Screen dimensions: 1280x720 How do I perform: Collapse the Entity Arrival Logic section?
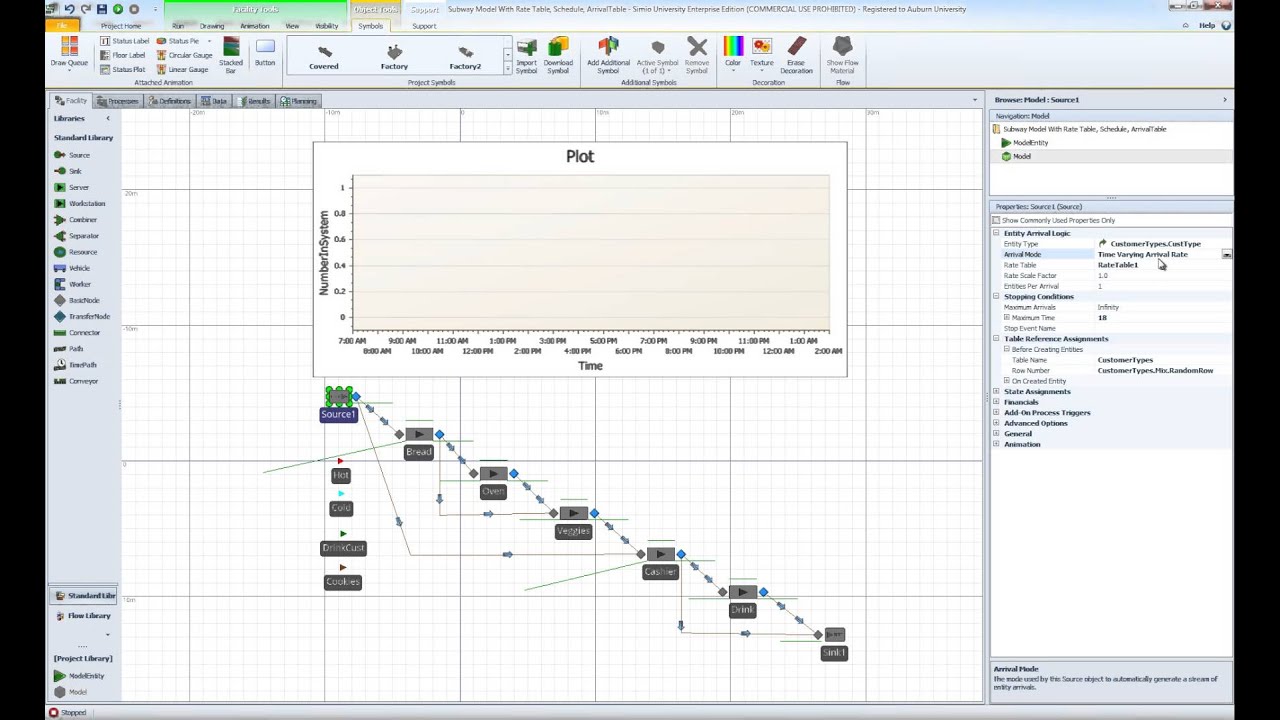pos(996,233)
